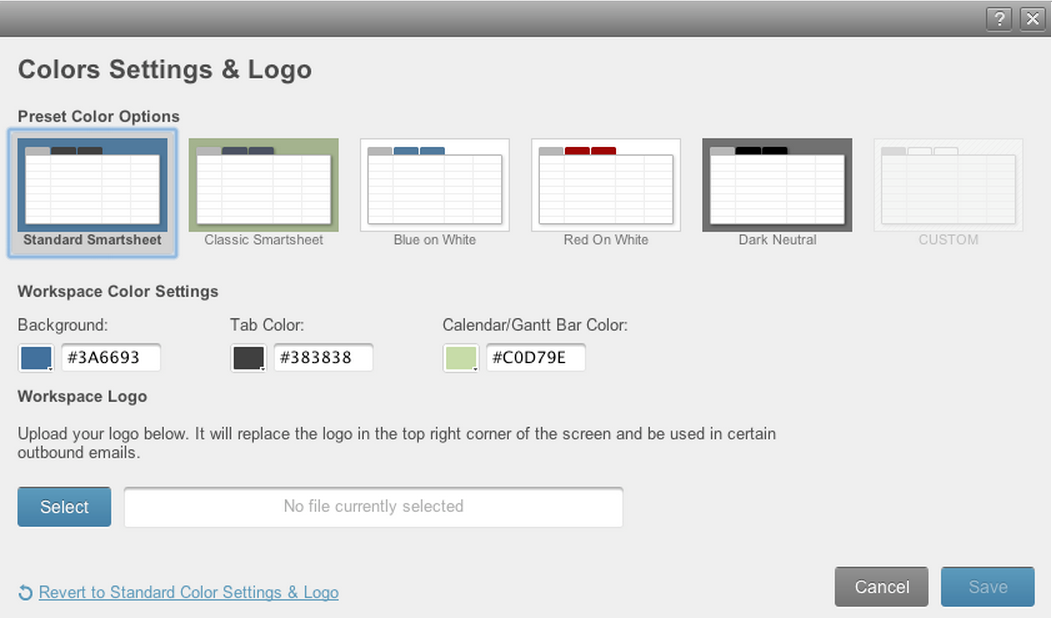The height and width of the screenshot is (618, 1052).
Task: Click the revert arrow icon
Action: (x=25, y=593)
